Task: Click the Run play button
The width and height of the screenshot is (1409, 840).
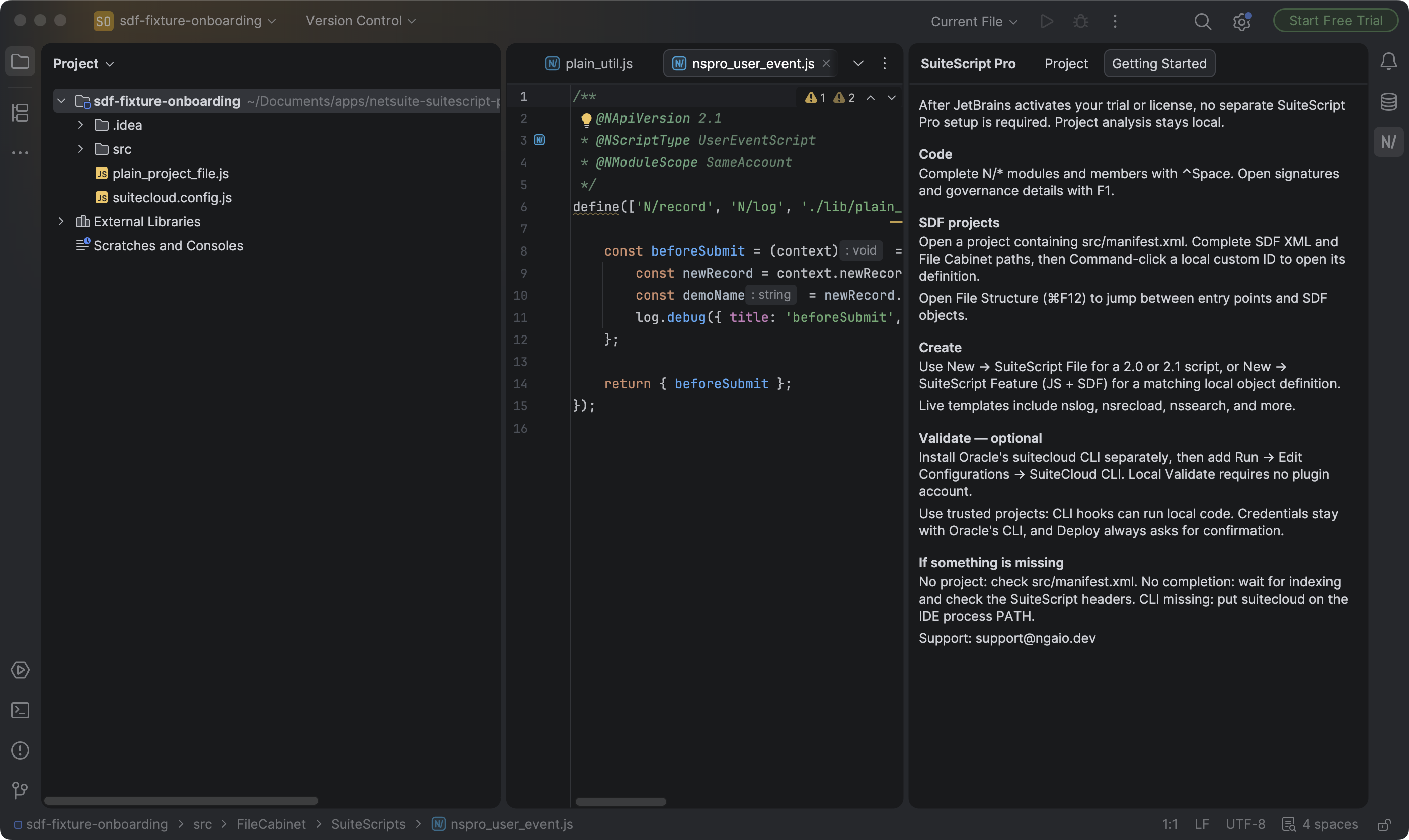Action: pos(1047,22)
